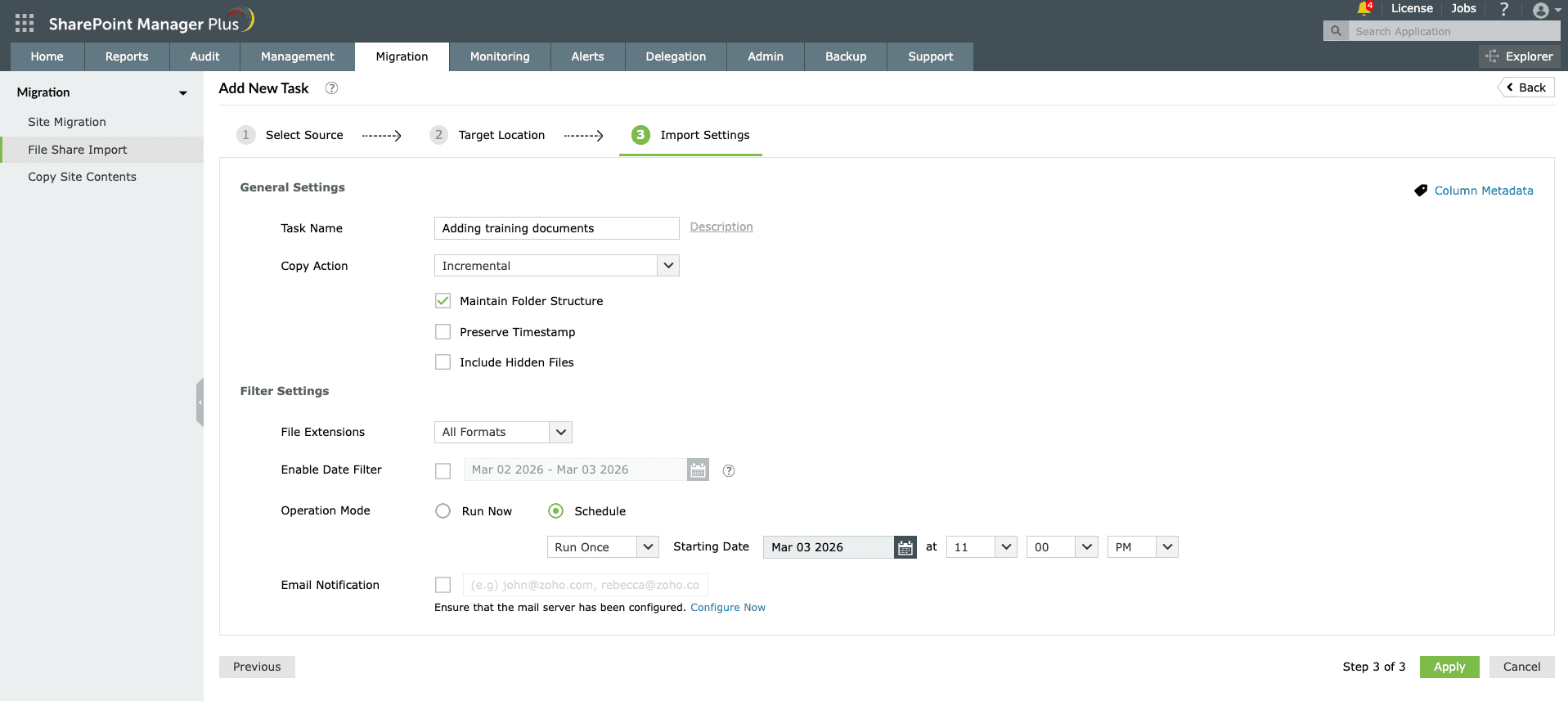Click step 3 Import Settings
The image size is (1568, 701).
click(690, 135)
